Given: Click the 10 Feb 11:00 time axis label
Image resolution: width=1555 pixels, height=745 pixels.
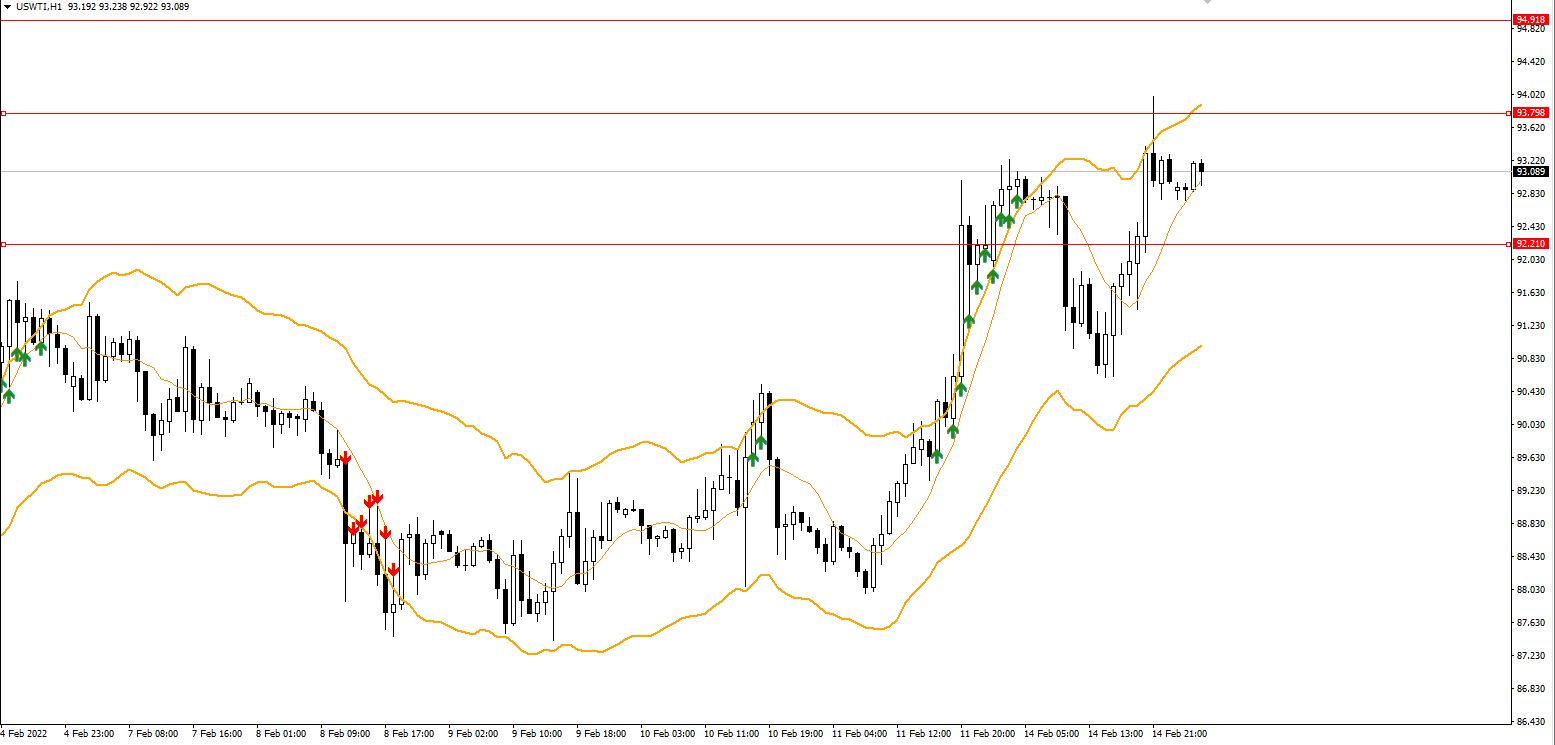Looking at the screenshot, I should point(732,734).
